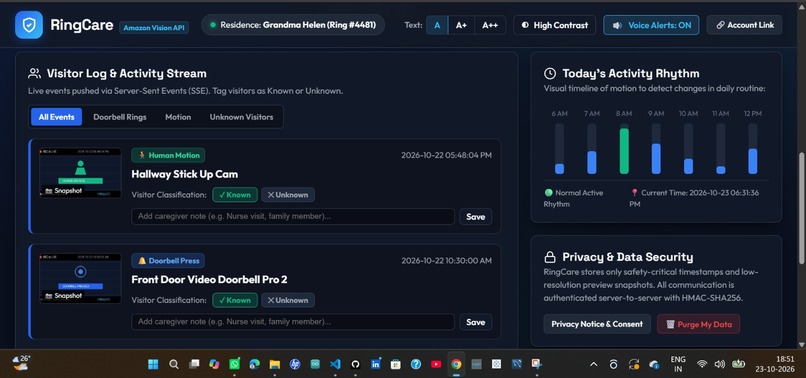The width and height of the screenshot is (806, 378).
Task: Open the ENG IN language switcher
Action: [x=678, y=364]
